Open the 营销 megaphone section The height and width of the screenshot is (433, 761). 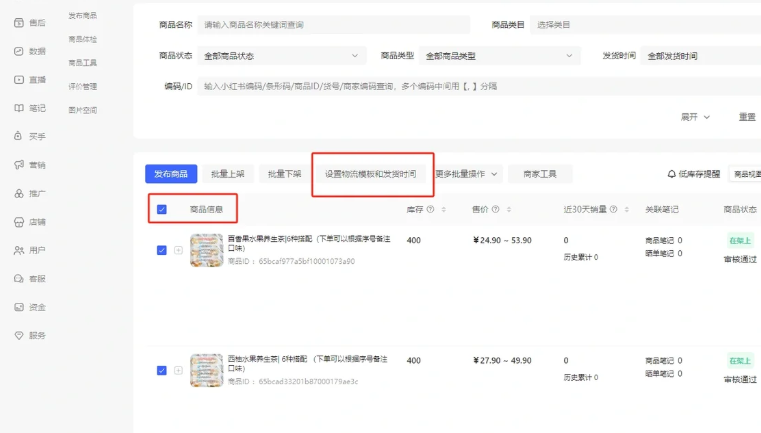coord(30,165)
